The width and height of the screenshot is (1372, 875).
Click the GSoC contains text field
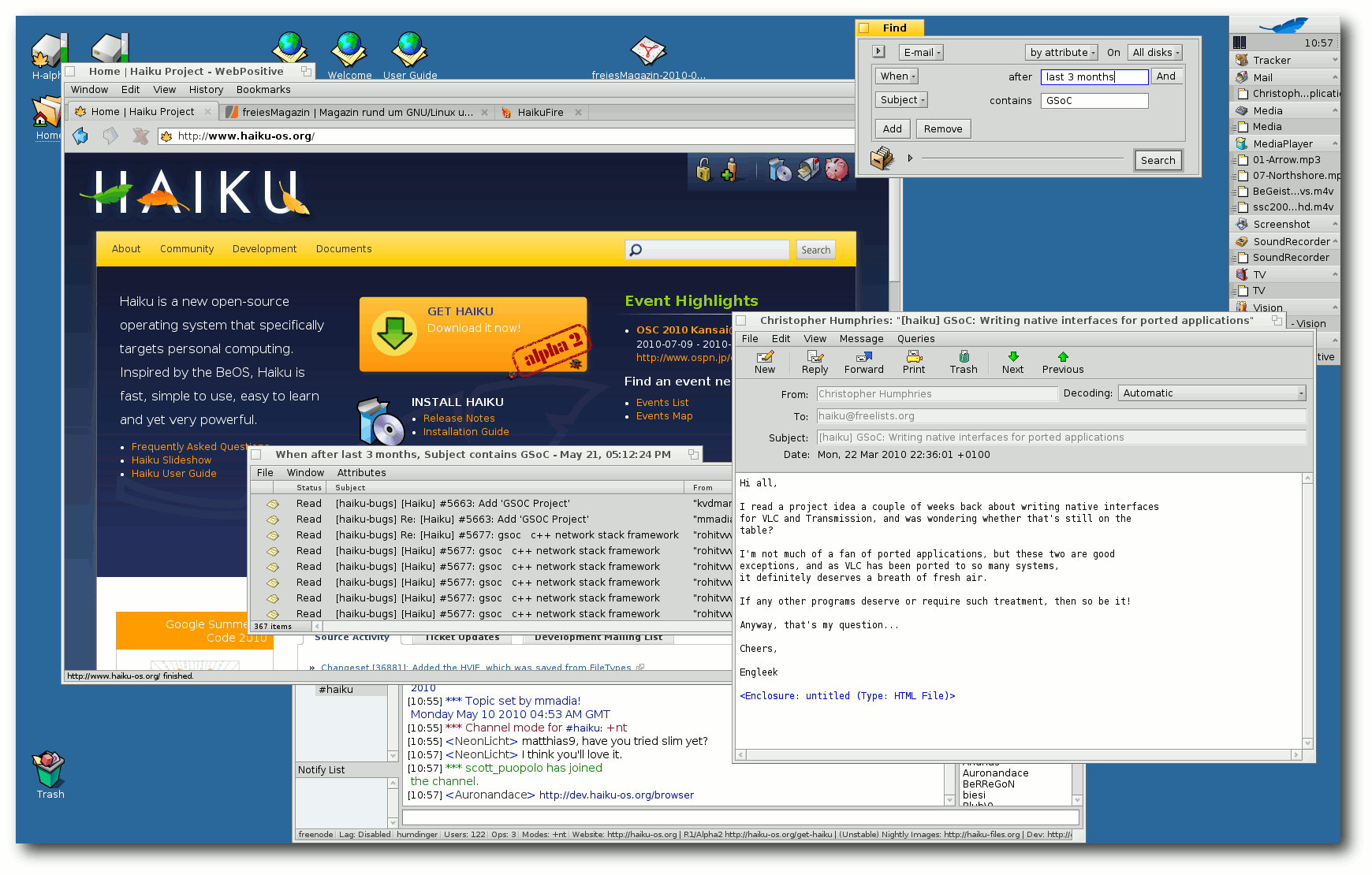click(x=1094, y=101)
